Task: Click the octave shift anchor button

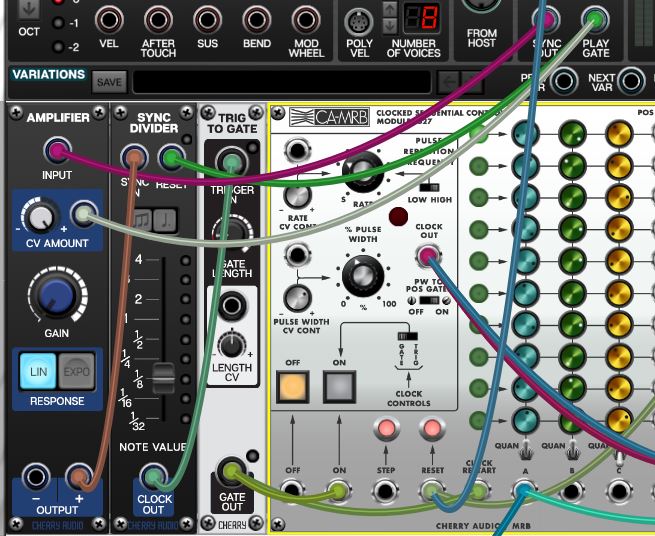Action: [x=28, y=9]
